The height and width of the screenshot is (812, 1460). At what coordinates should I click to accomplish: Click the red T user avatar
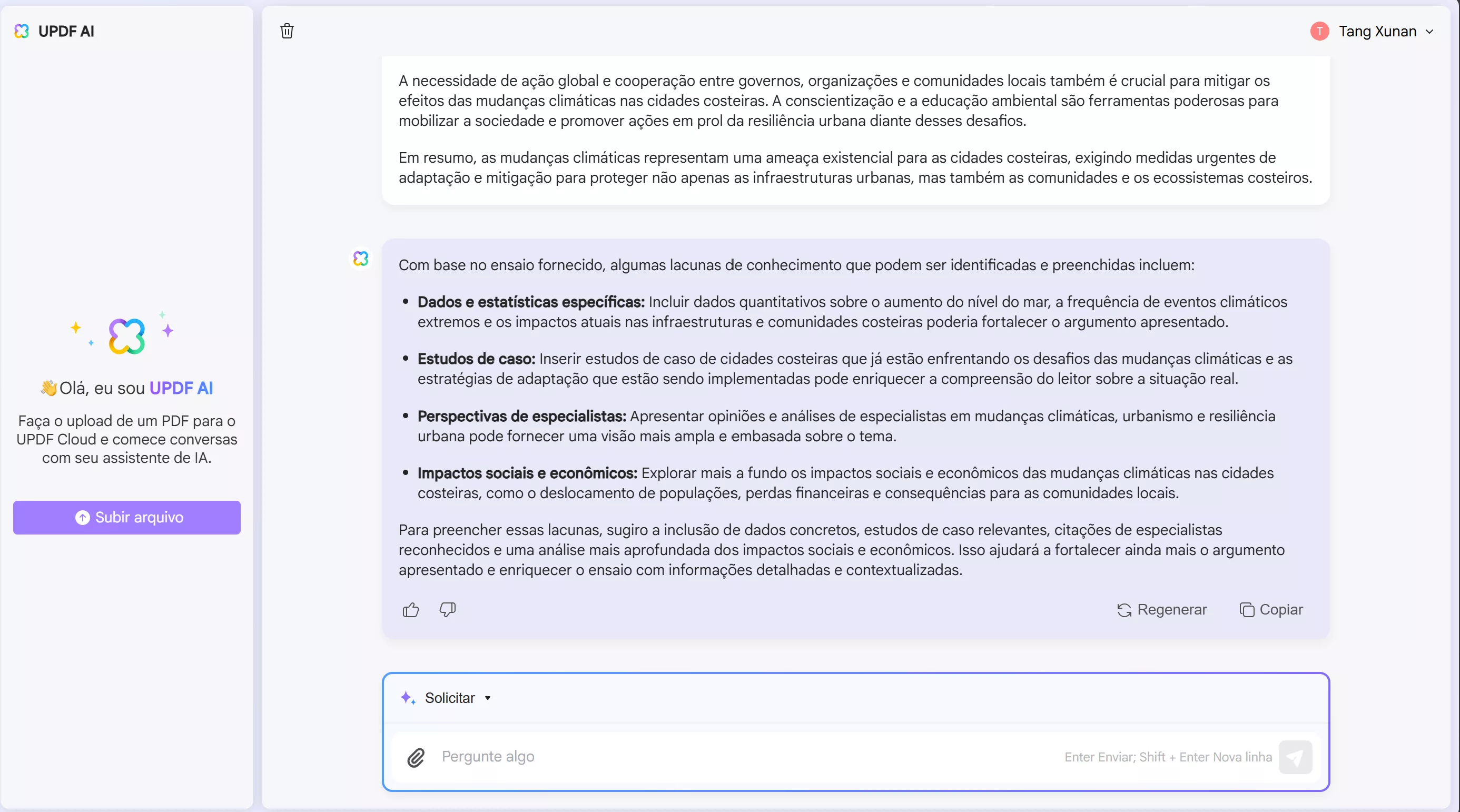[1319, 31]
